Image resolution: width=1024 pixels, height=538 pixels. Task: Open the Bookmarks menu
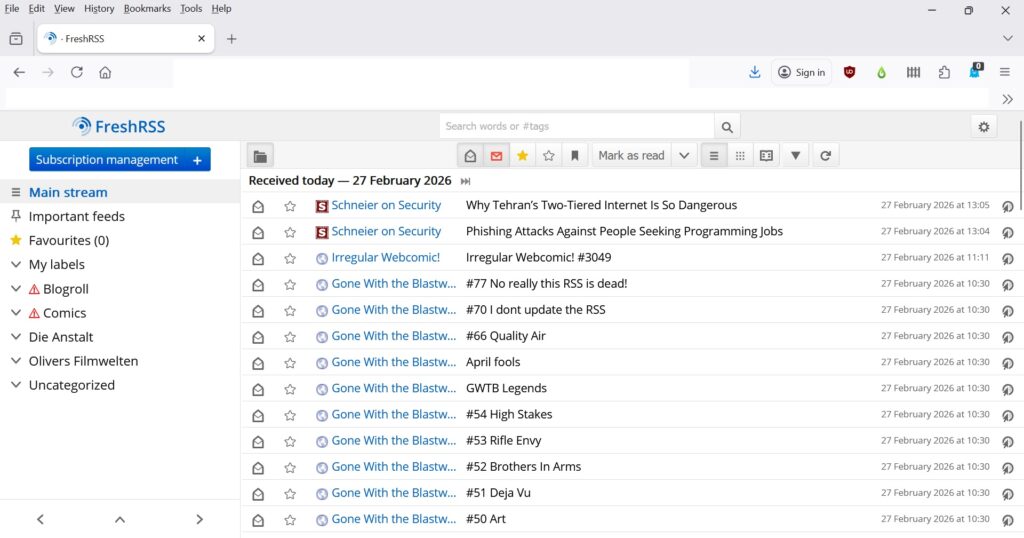pos(147,9)
